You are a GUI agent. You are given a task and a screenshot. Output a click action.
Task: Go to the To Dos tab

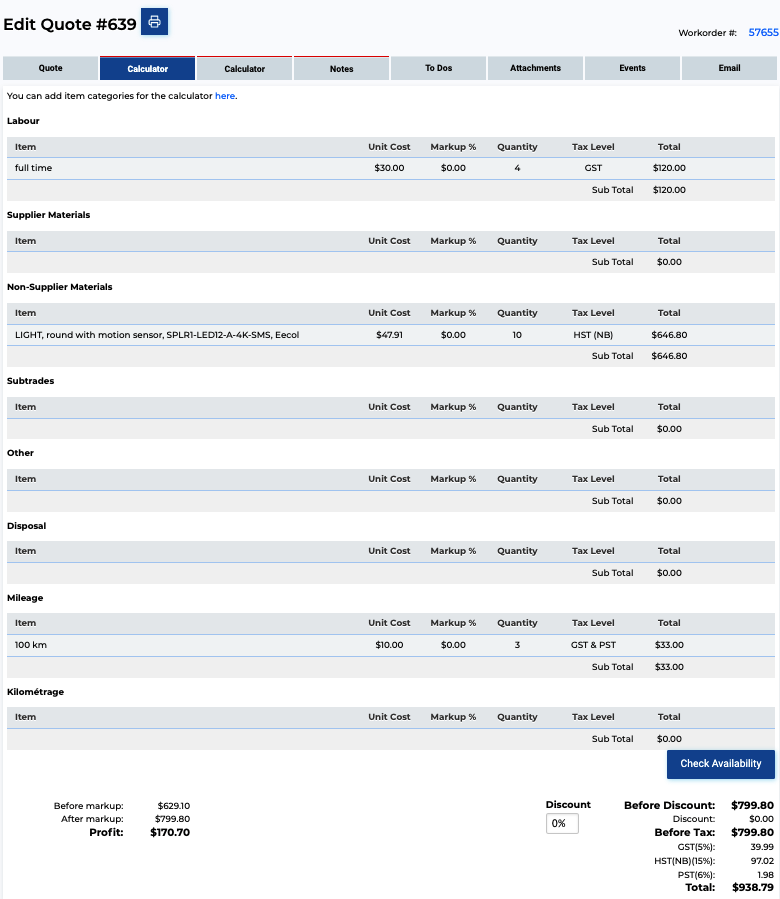[438, 68]
